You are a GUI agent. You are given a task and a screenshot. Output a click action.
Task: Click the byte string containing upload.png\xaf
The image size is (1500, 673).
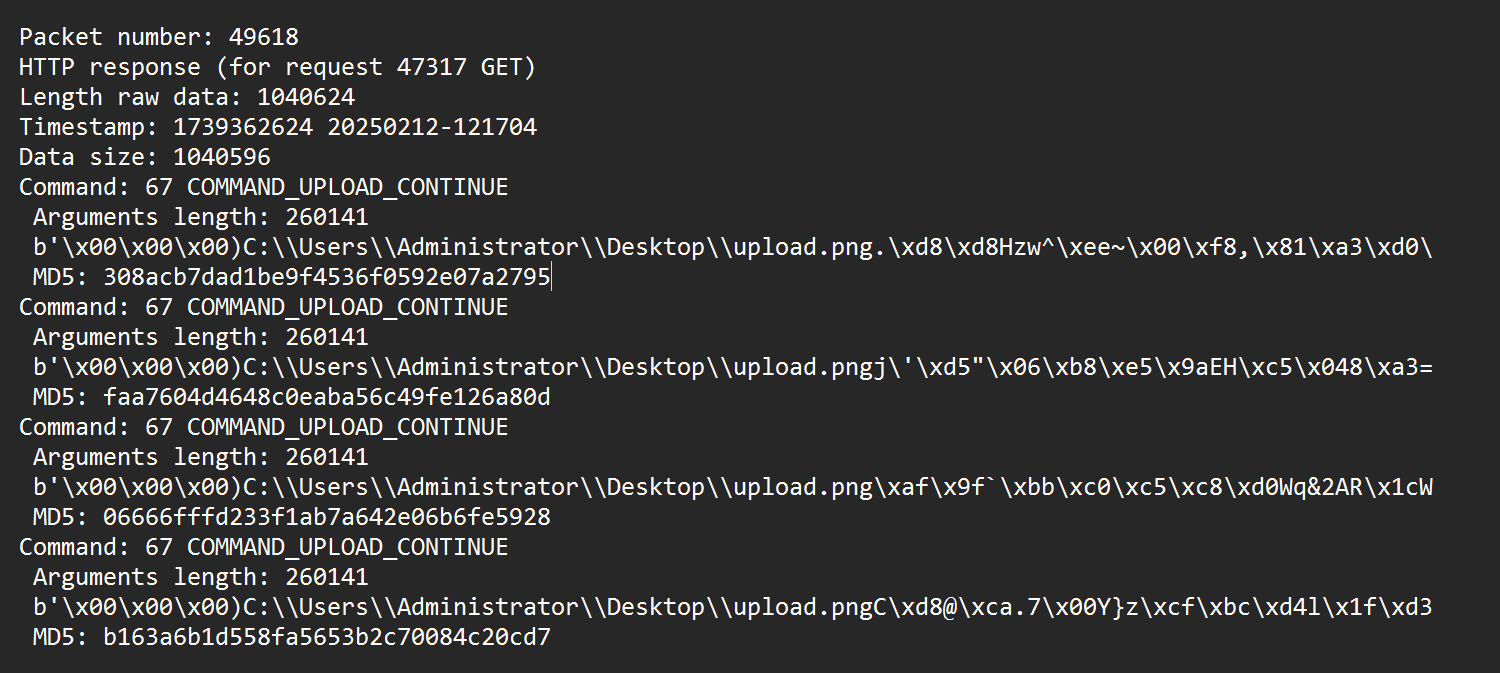click(x=733, y=487)
